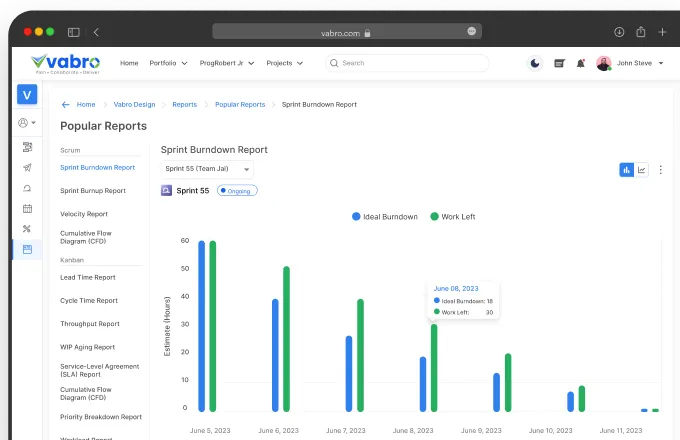
Task: Go to Vabro Design in the breadcrumb
Action: coord(133,104)
